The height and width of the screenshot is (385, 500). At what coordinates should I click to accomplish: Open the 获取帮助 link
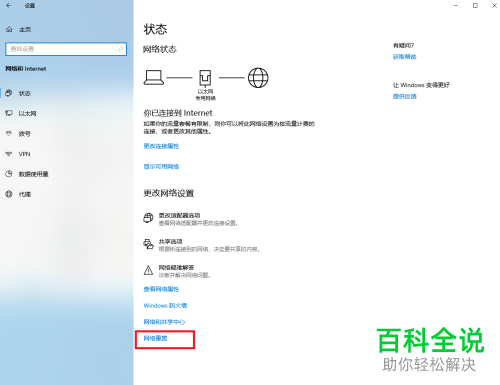coord(405,57)
